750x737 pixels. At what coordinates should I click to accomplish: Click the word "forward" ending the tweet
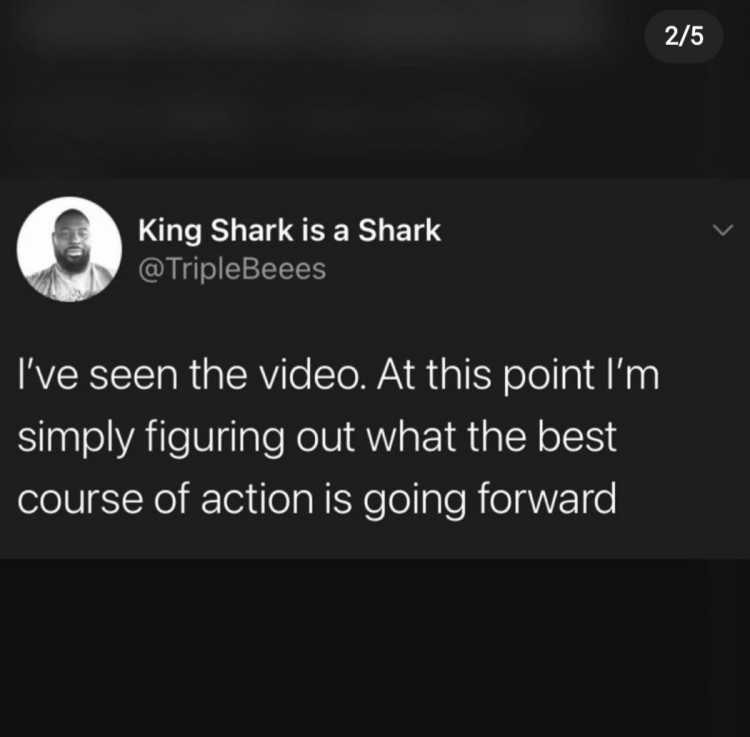547,498
